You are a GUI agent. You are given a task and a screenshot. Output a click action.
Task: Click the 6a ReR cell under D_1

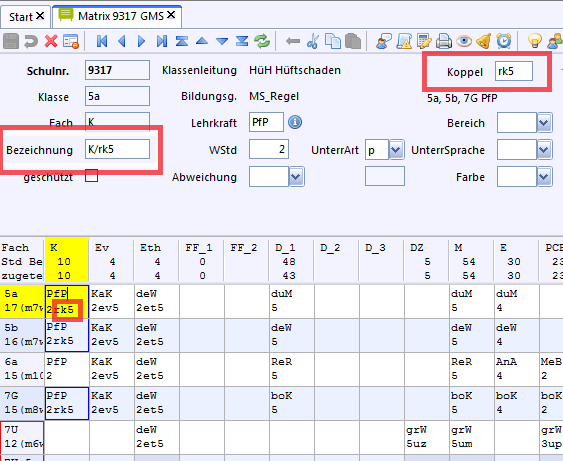pyautogui.click(x=291, y=369)
